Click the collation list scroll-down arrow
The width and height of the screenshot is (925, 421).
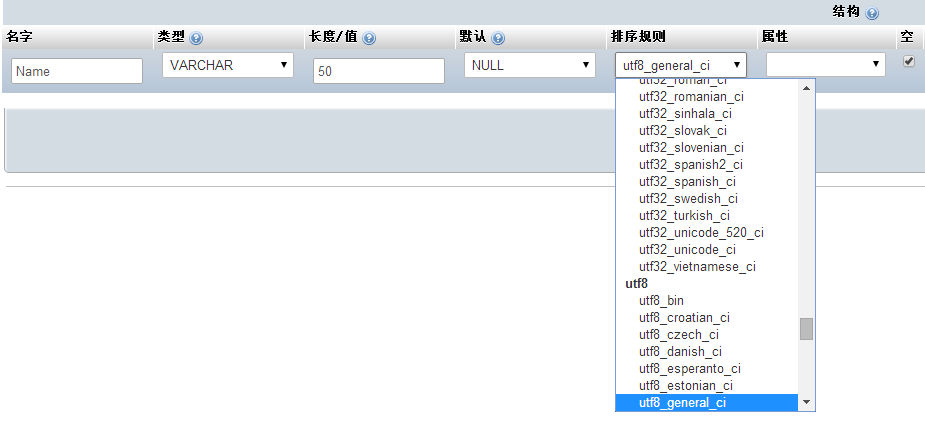click(806, 403)
